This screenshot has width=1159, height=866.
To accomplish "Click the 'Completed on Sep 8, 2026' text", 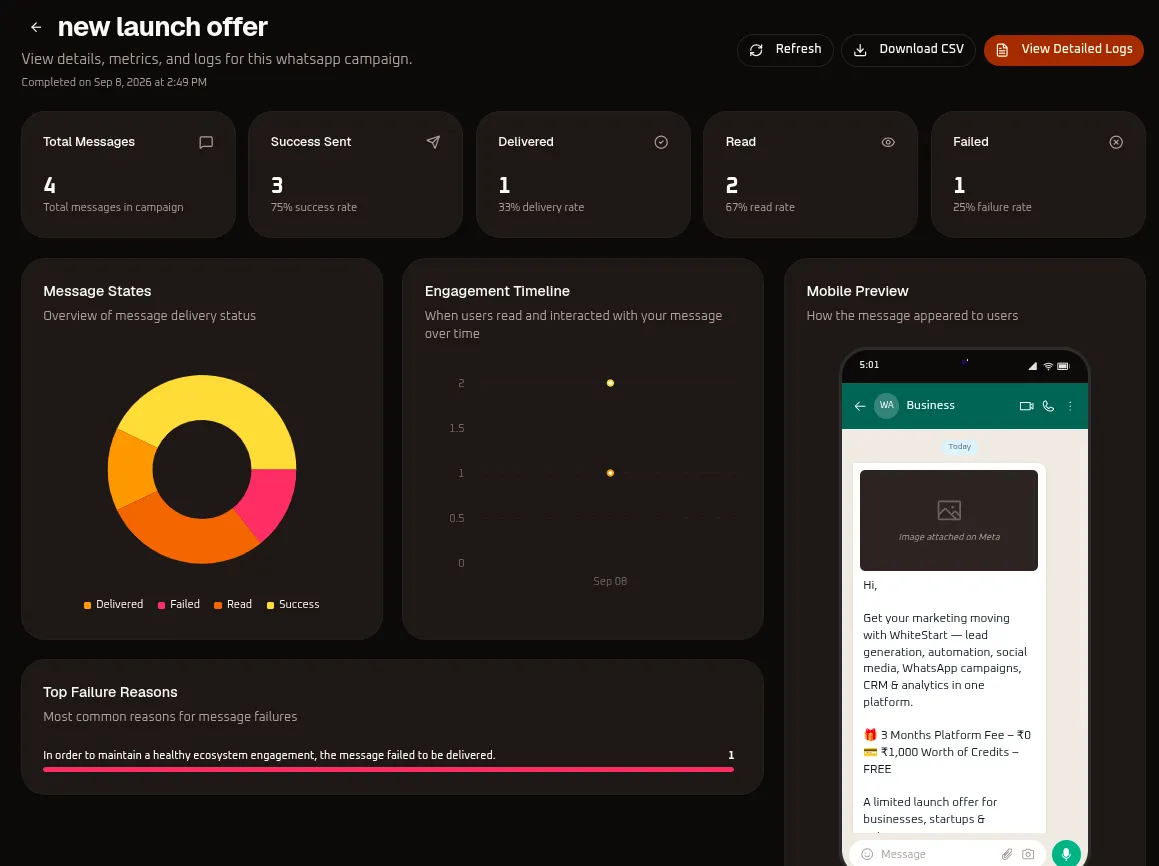I will [x=114, y=82].
